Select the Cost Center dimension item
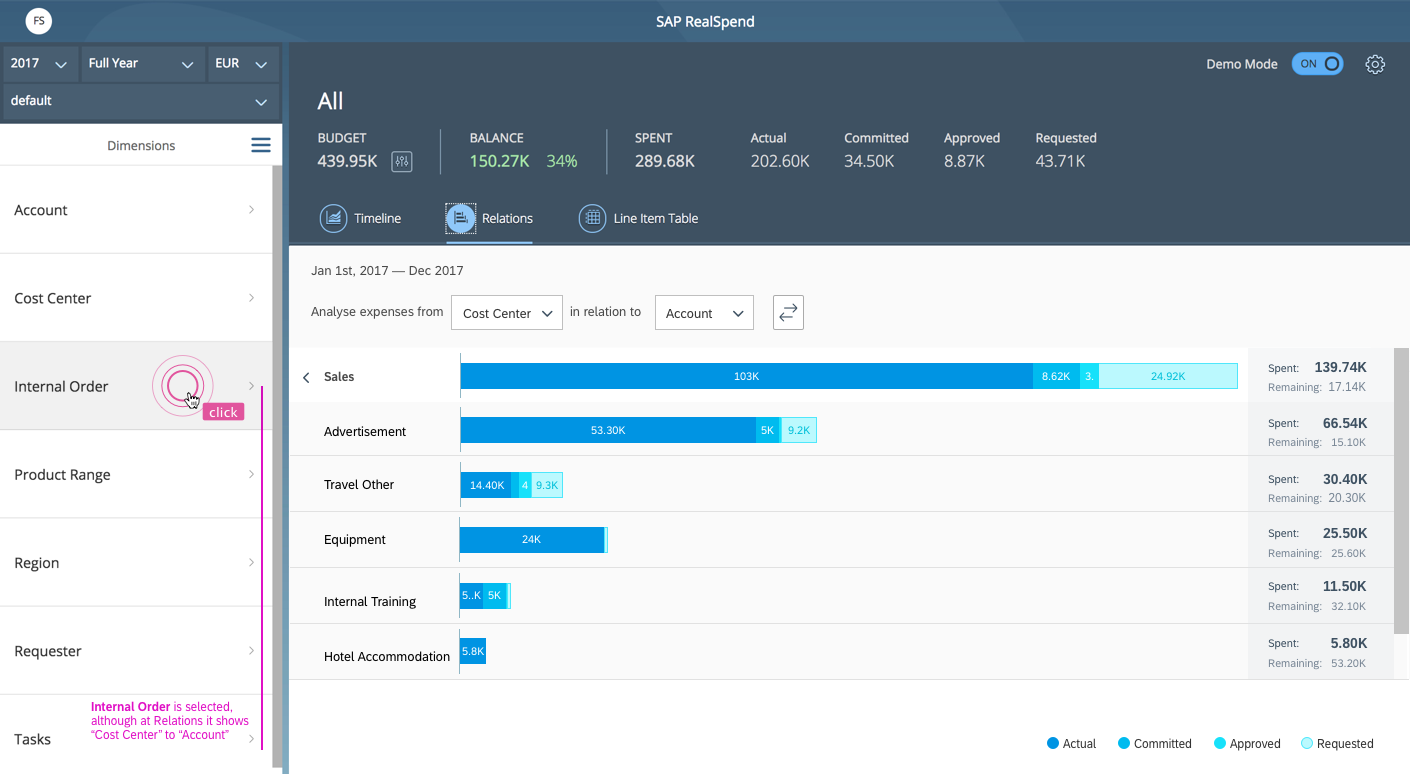1410x774 pixels. click(135, 298)
